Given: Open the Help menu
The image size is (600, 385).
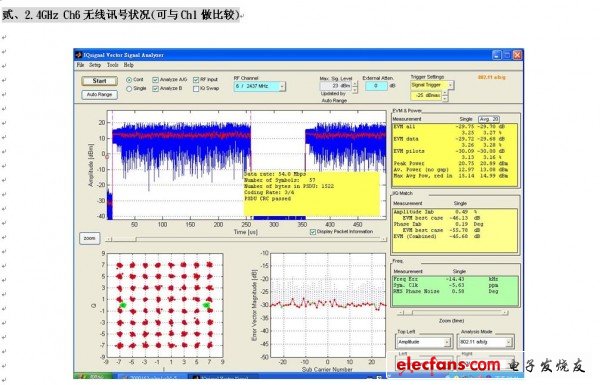Looking at the screenshot, I should coord(129,65).
